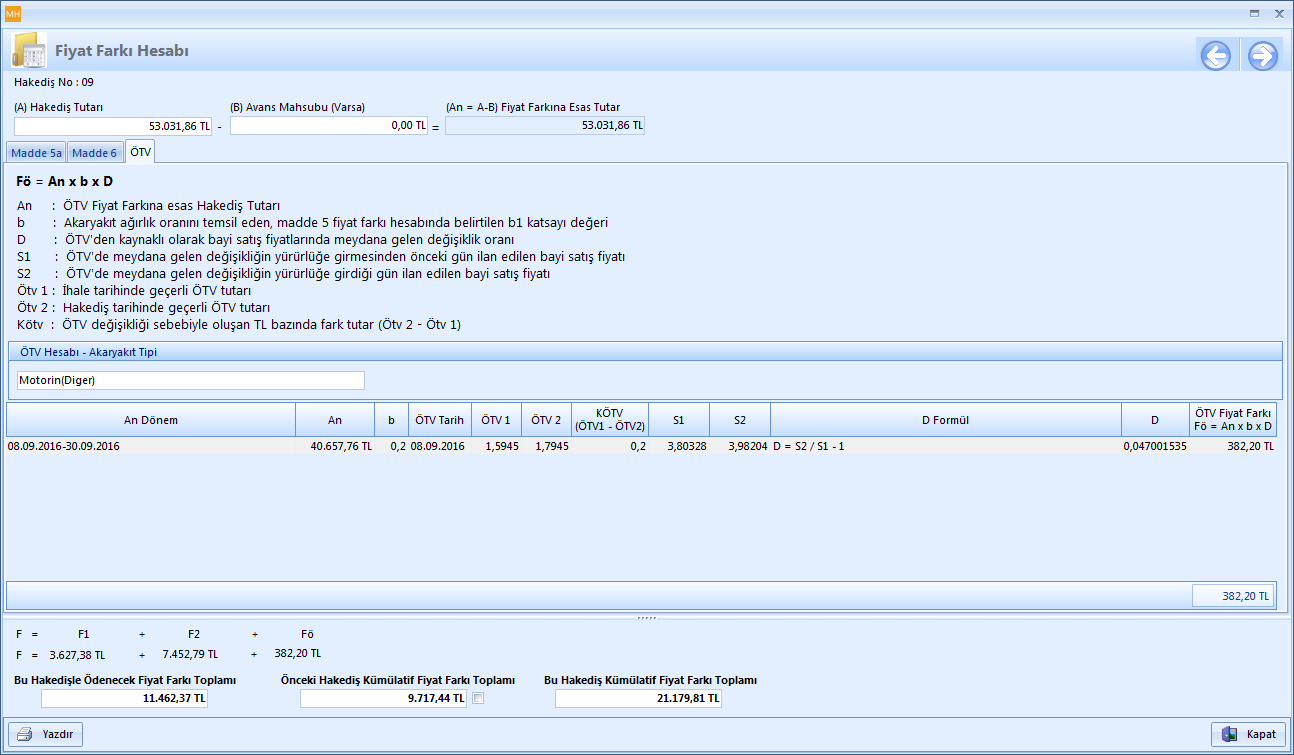Click the Hakediş Tutarı input field
This screenshot has height=755, width=1294.
[x=113, y=127]
